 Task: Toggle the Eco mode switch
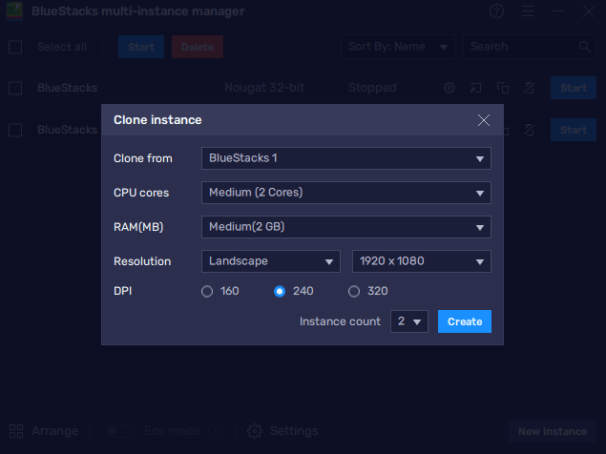pyautogui.click(x=119, y=431)
